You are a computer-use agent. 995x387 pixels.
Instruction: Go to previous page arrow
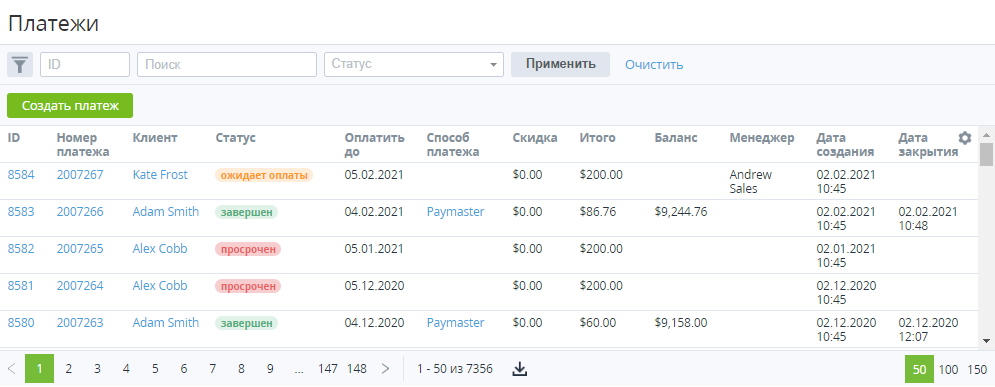[x=11, y=369]
